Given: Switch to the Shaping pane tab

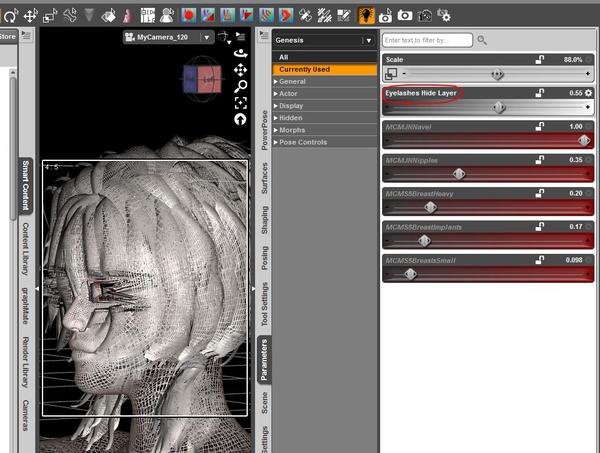Looking at the screenshot, I should point(264,220).
